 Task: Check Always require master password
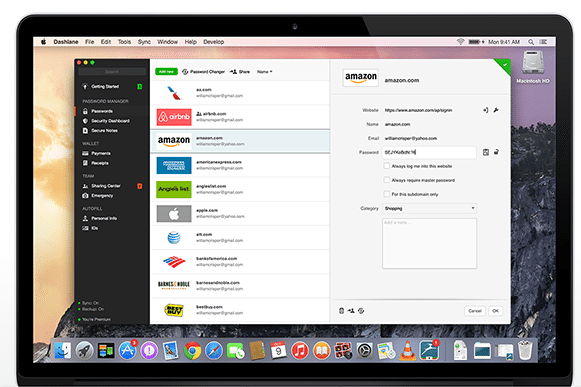[x=386, y=180]
